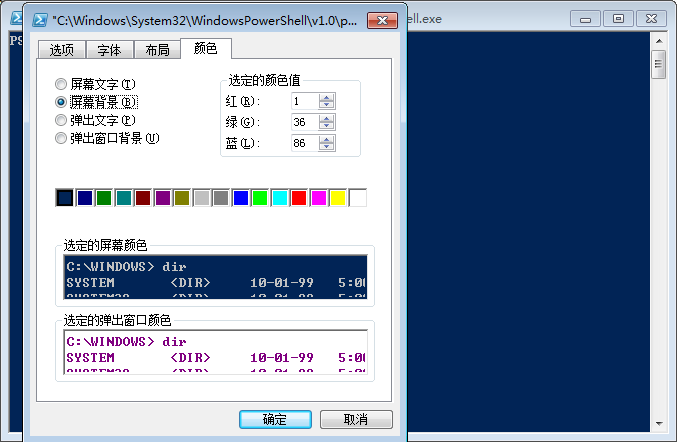Click the PowerShell window scrollbar thumb

659,64
